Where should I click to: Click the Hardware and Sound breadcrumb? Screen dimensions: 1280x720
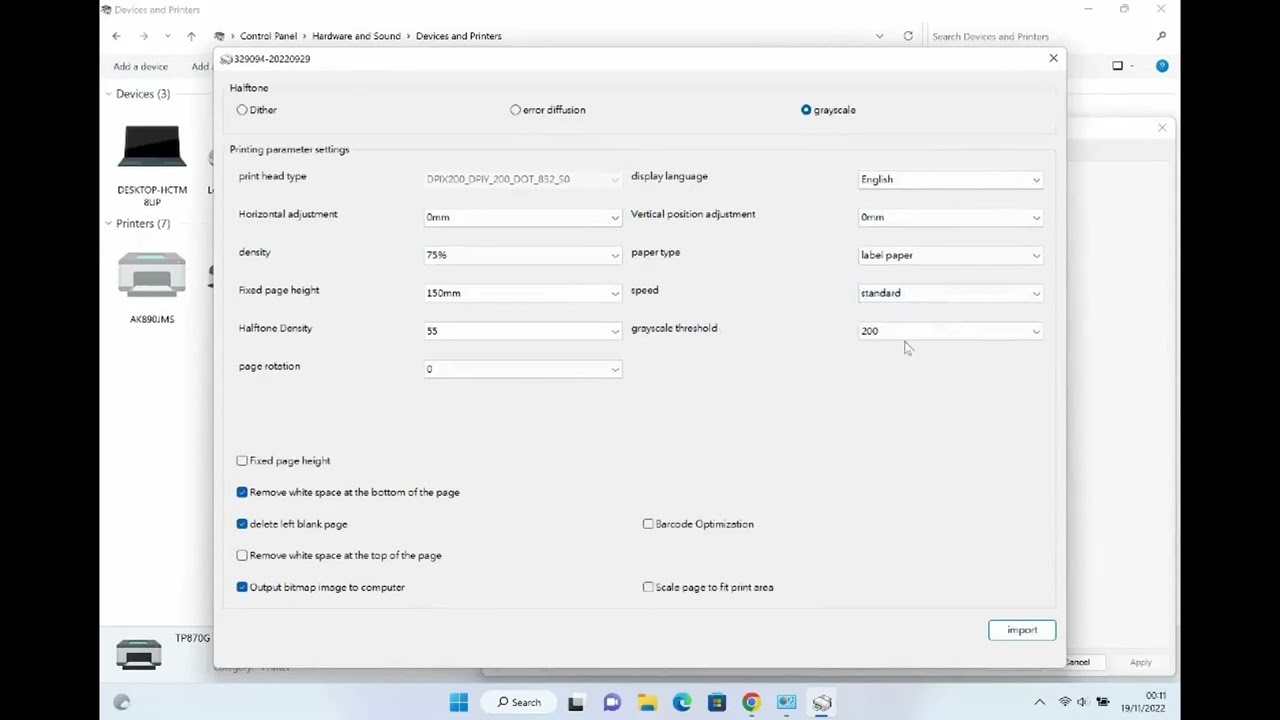click(x=356, y=36)
